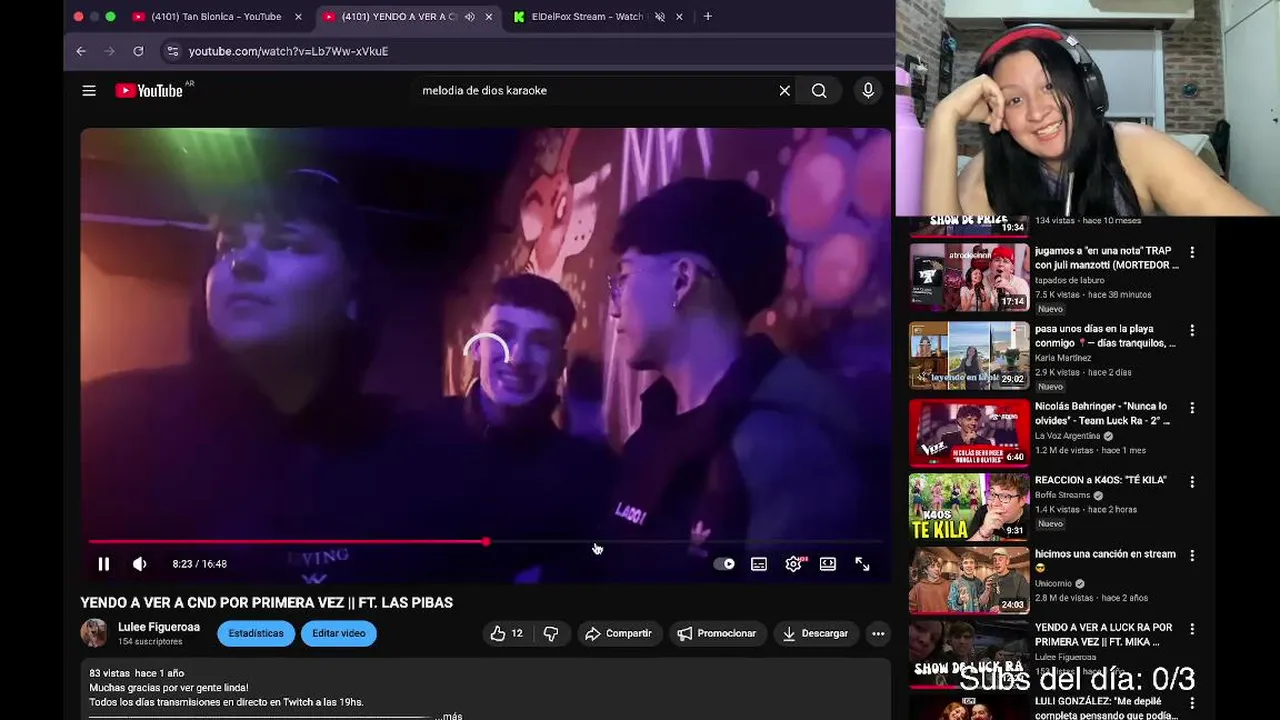Click 'Karla Martinez' channel name
Viewport: 1280px width, 720px height.
coord(1063,358)
